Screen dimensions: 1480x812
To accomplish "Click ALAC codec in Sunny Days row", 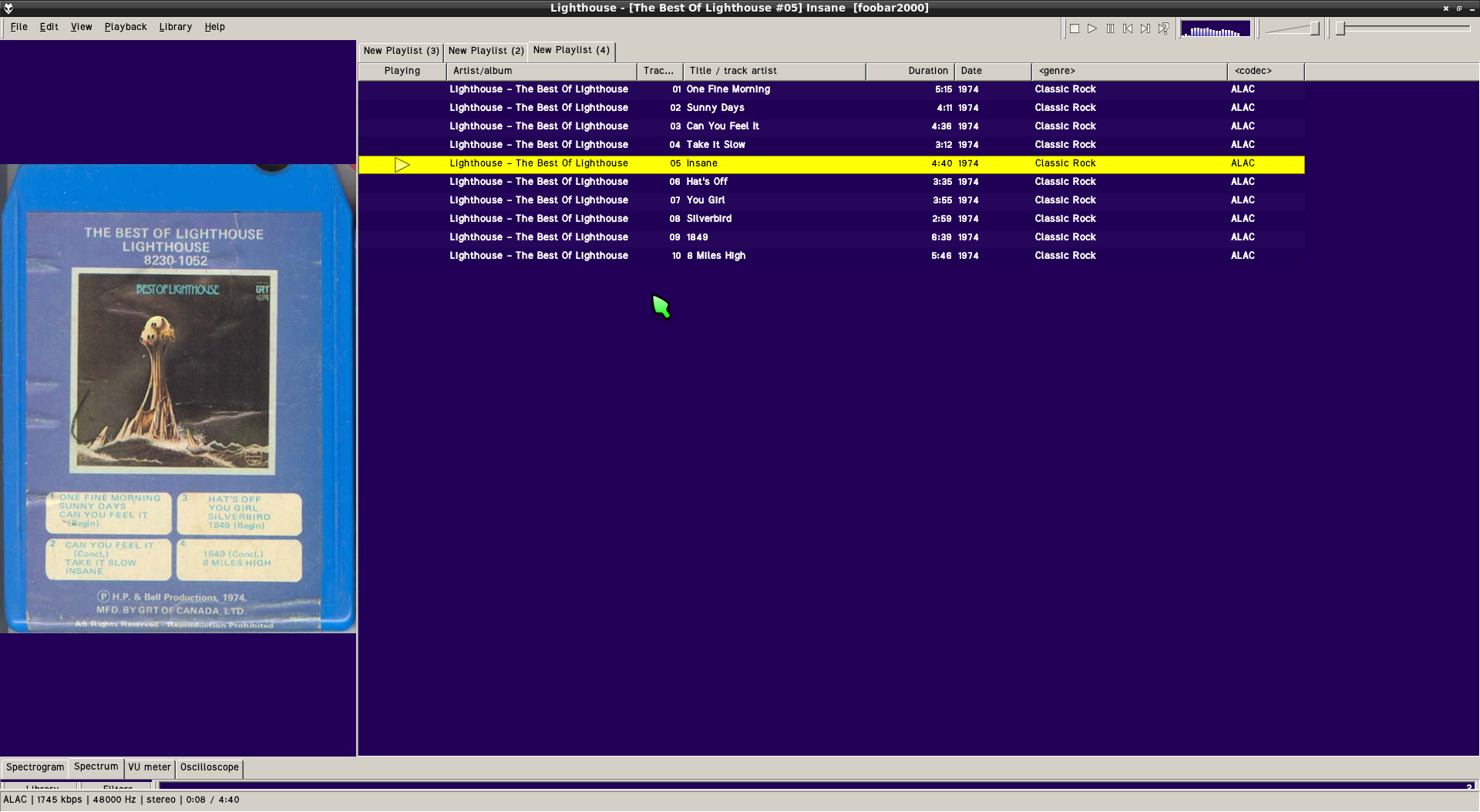I will 1243,108.
